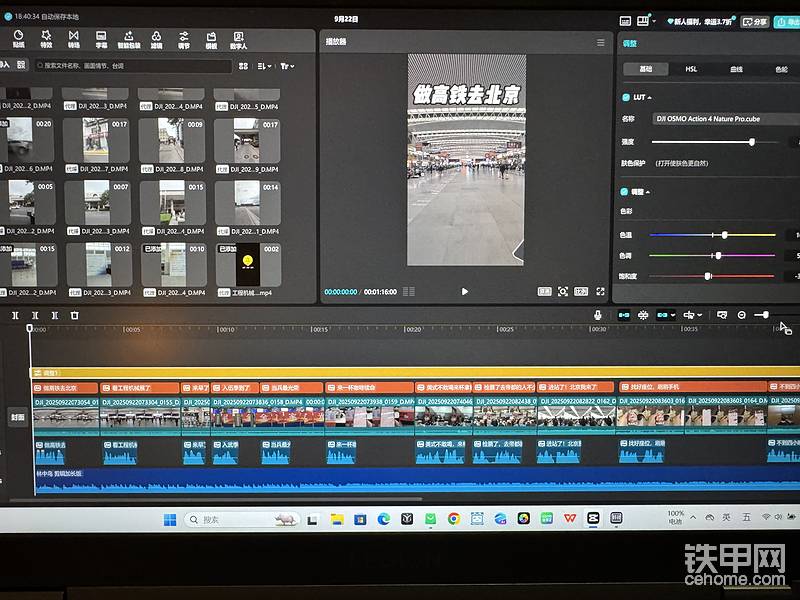Open the 贴纸 stickers panel

pyautogui.click(x=18, y=39)
